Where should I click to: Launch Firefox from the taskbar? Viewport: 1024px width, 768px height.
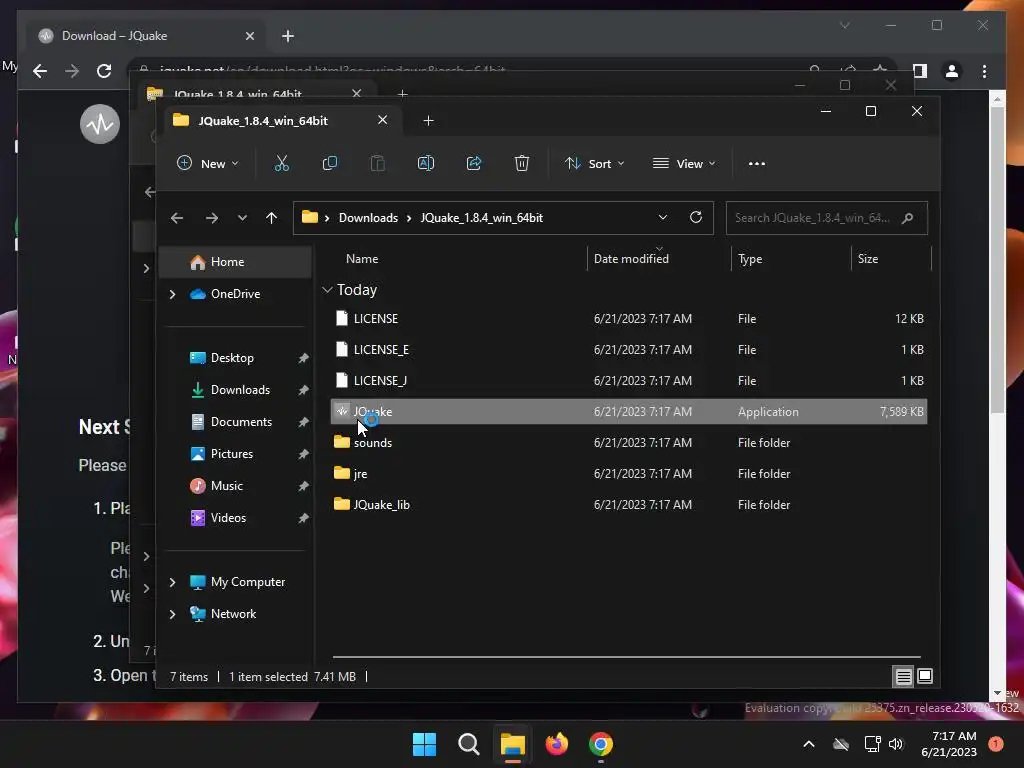coord(556,744)
